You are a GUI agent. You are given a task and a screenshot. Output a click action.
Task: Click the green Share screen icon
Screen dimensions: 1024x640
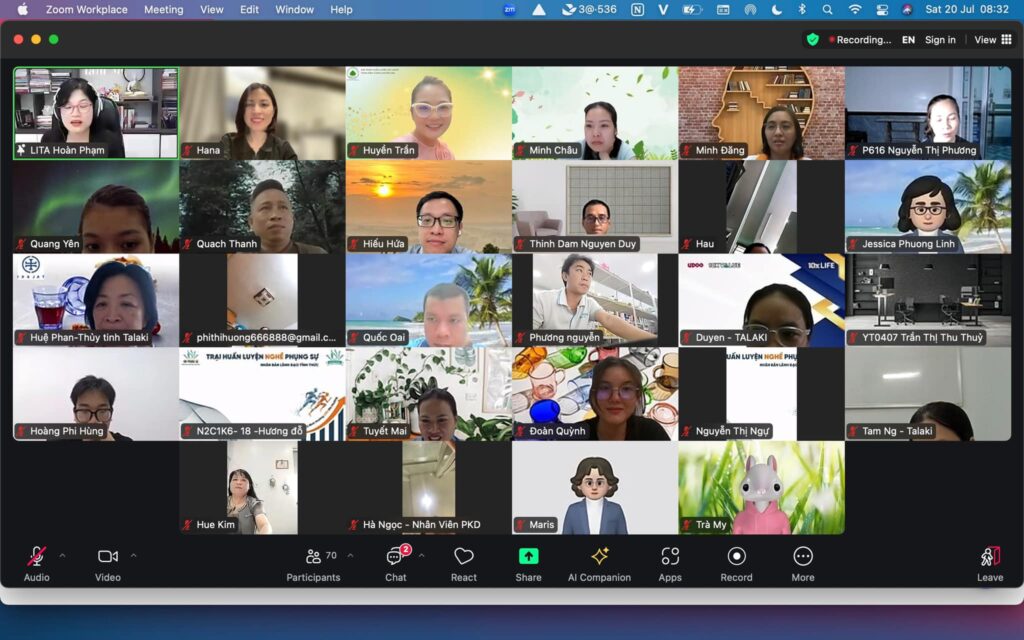point(528,557)
